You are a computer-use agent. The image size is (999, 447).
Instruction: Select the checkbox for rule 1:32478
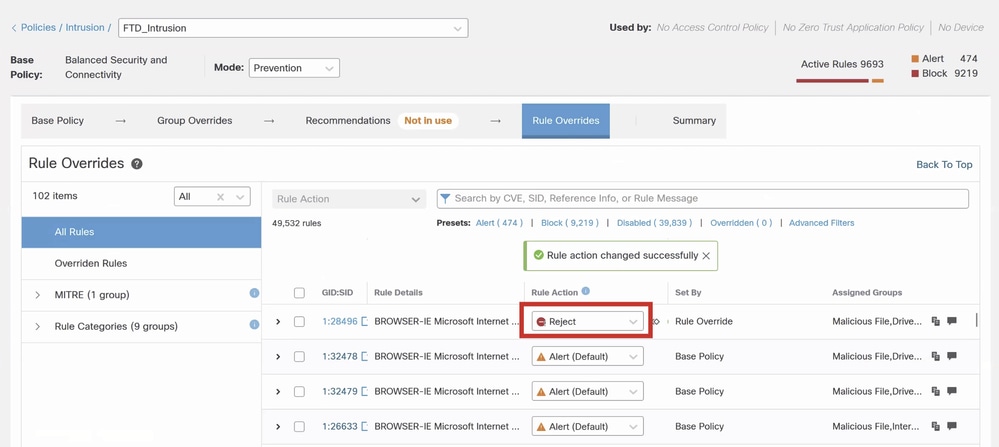point(299,357)
